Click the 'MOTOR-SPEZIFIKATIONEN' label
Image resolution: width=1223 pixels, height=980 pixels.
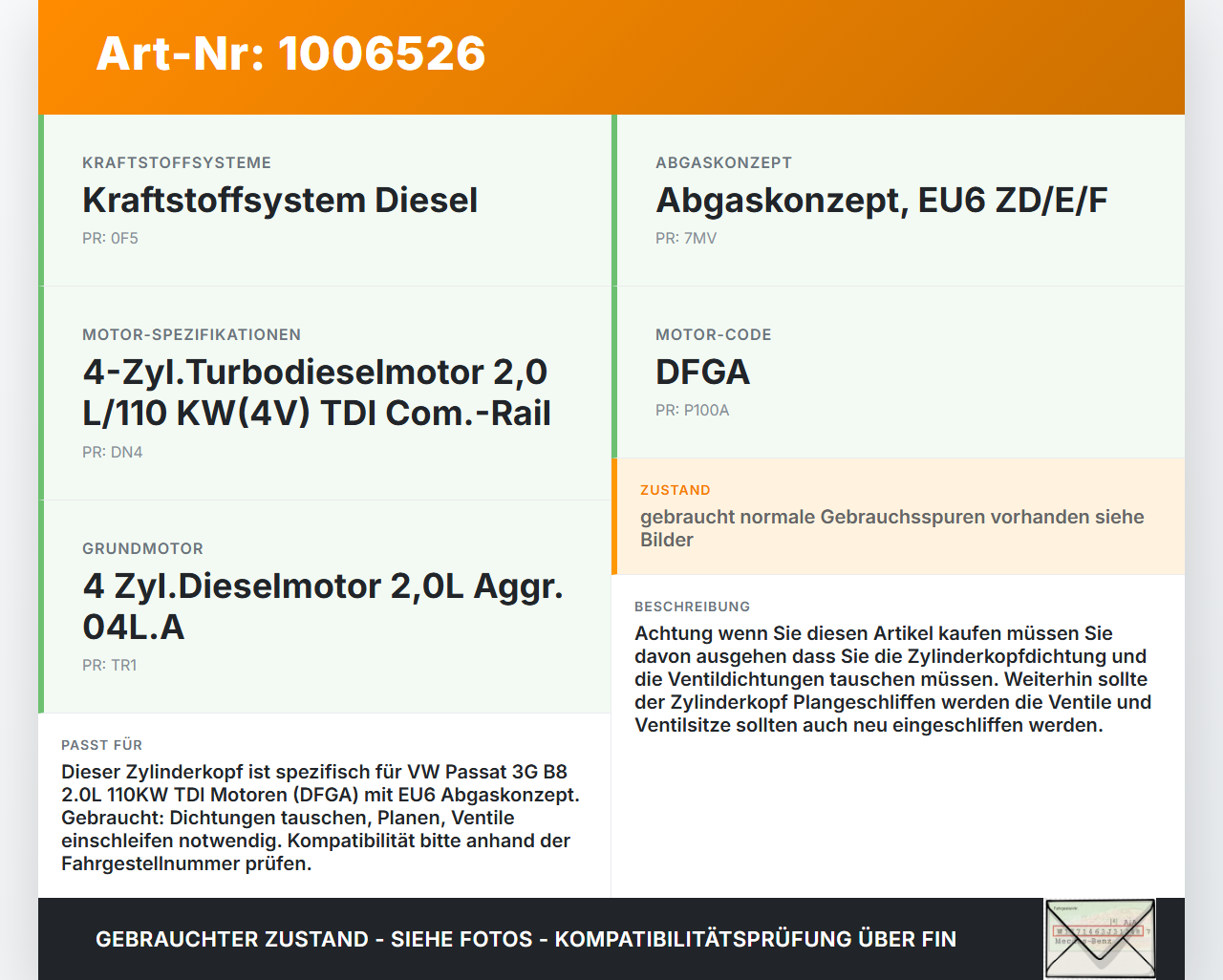pyautogui.click(x=191, y=335)
